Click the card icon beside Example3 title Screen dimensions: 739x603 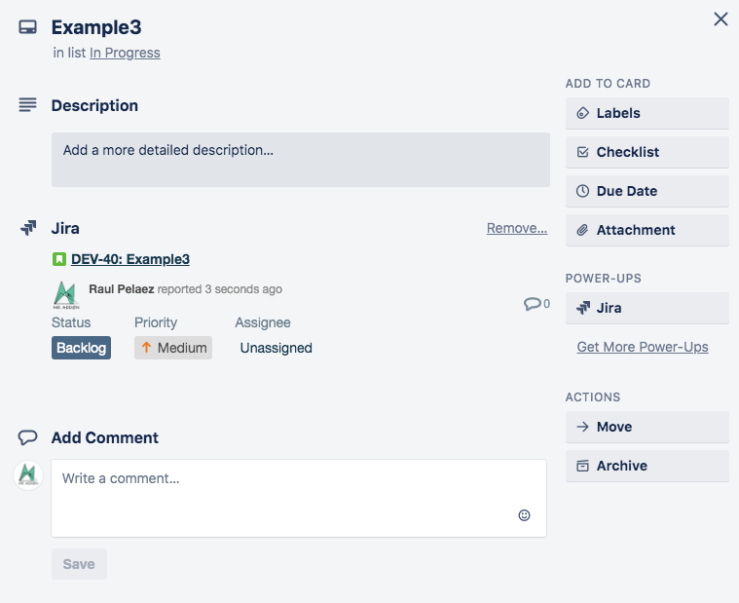(x=28, y=27)
